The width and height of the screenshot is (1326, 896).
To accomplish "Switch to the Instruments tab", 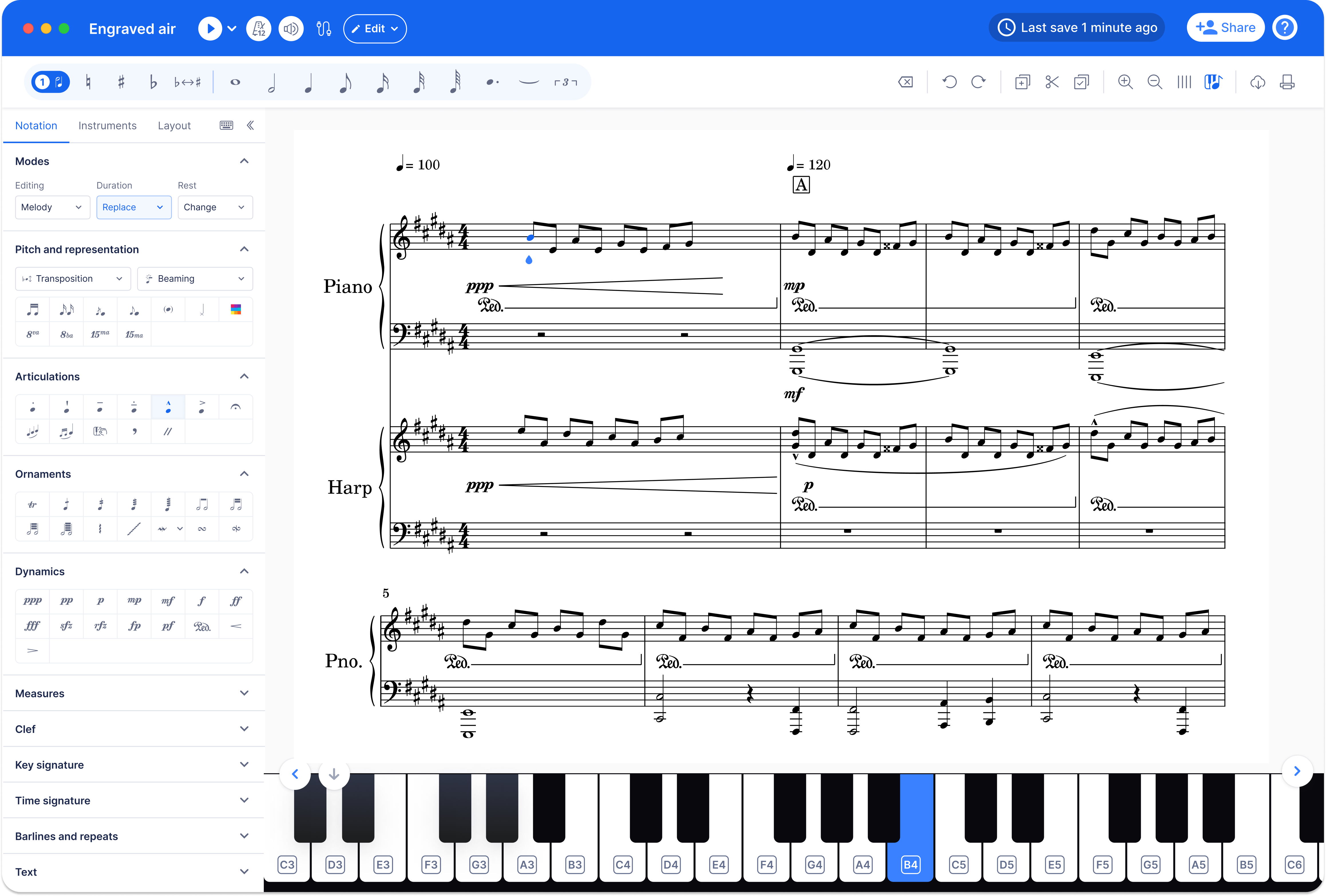I will coord(107,126).
